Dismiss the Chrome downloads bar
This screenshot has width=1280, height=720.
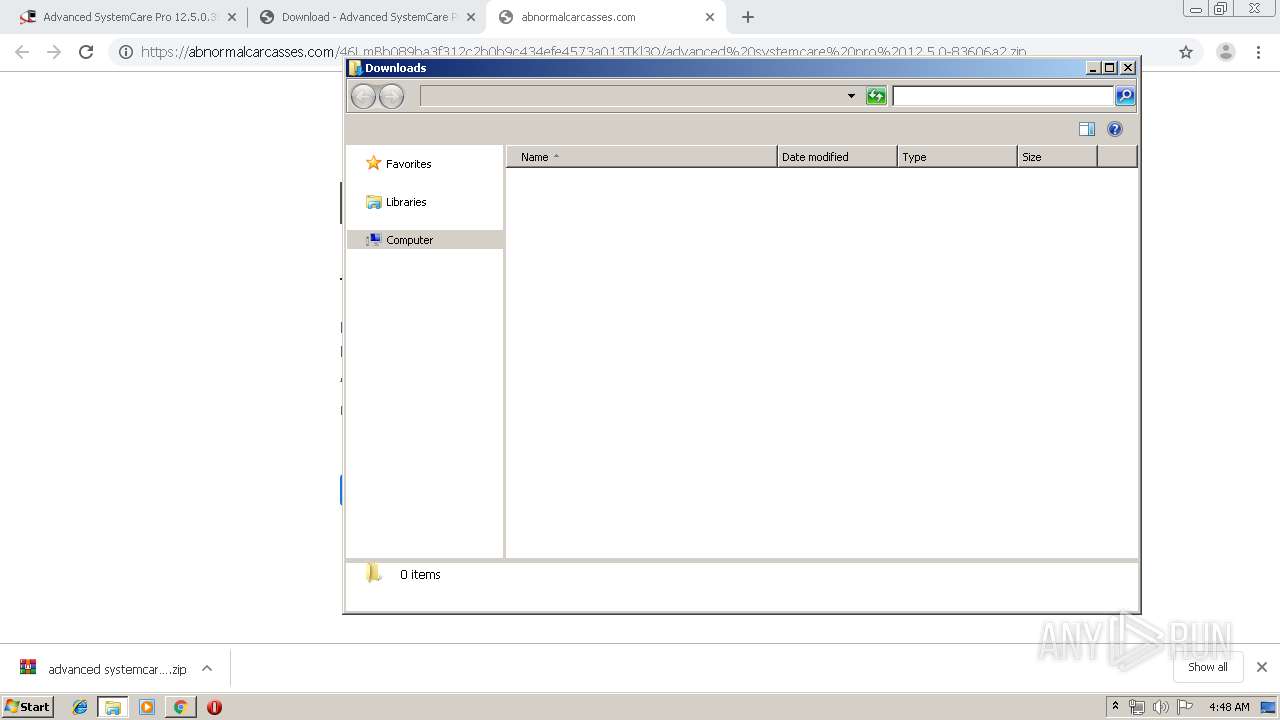tap(1262, 667)
